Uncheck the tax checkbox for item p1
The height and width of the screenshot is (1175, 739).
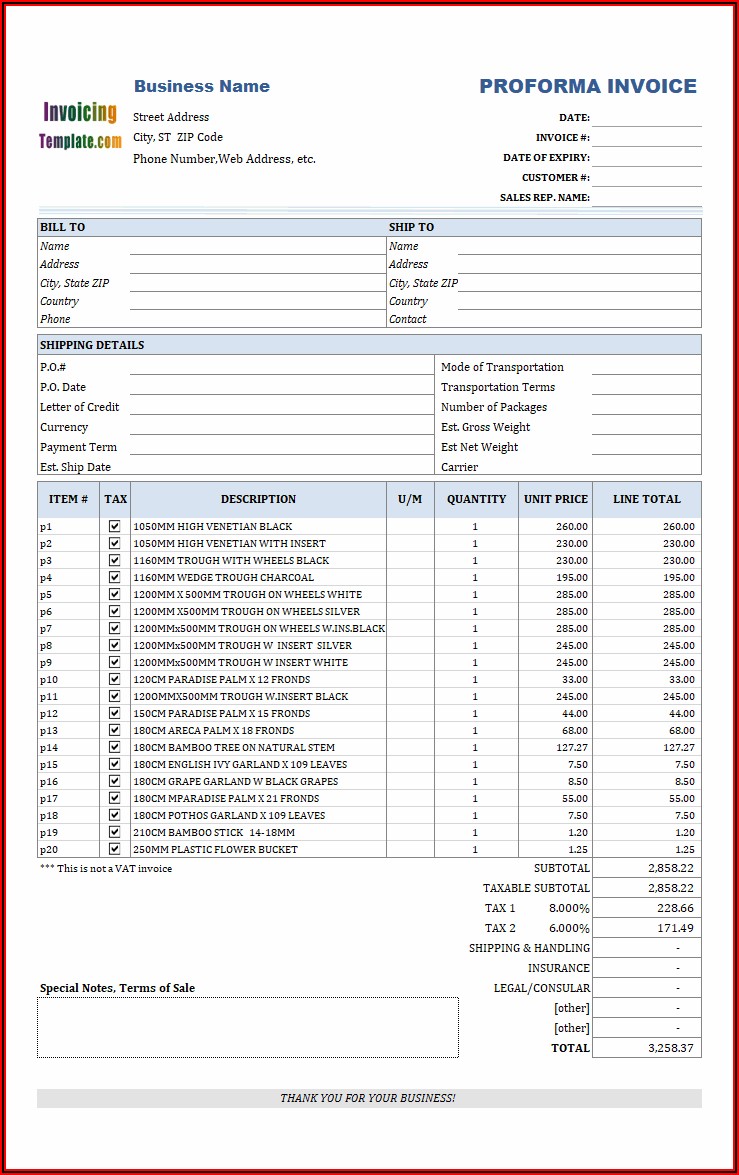[115, 526]
